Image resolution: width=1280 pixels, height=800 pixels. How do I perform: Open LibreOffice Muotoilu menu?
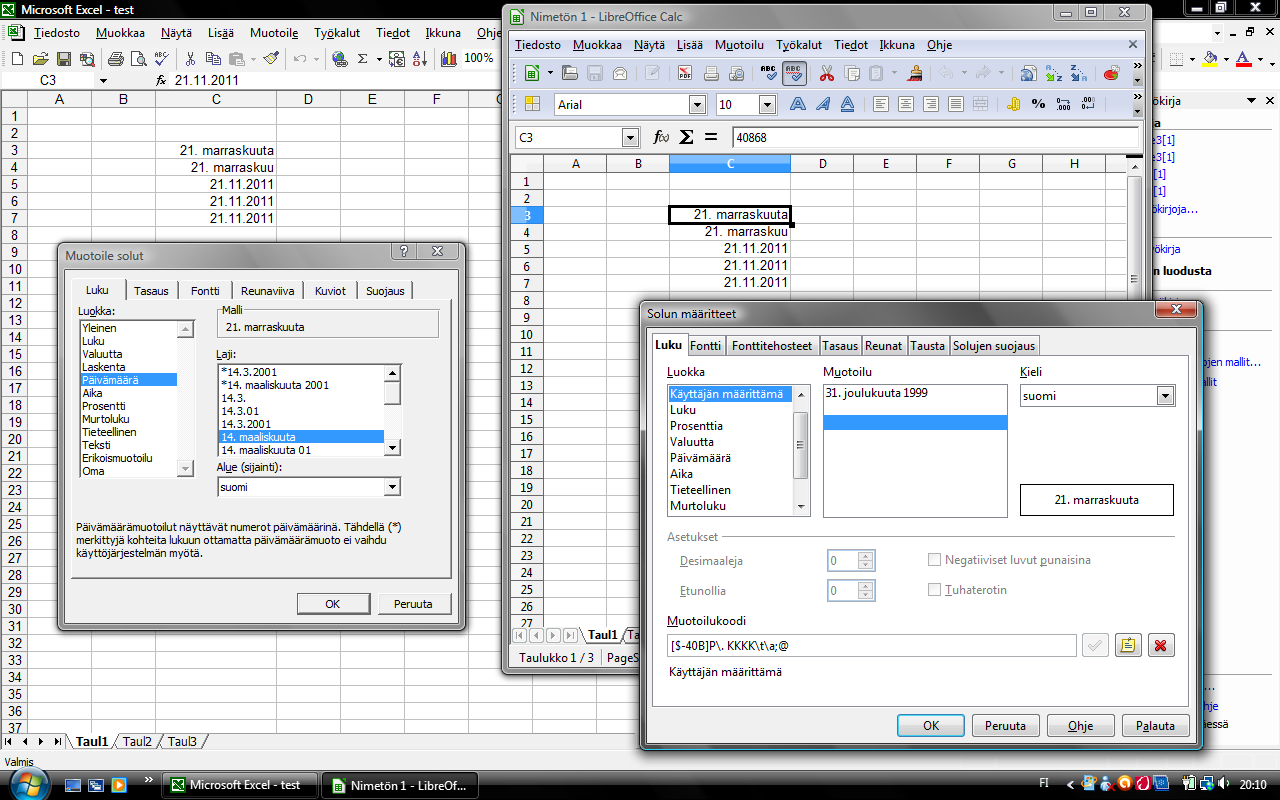click(739, 45)
